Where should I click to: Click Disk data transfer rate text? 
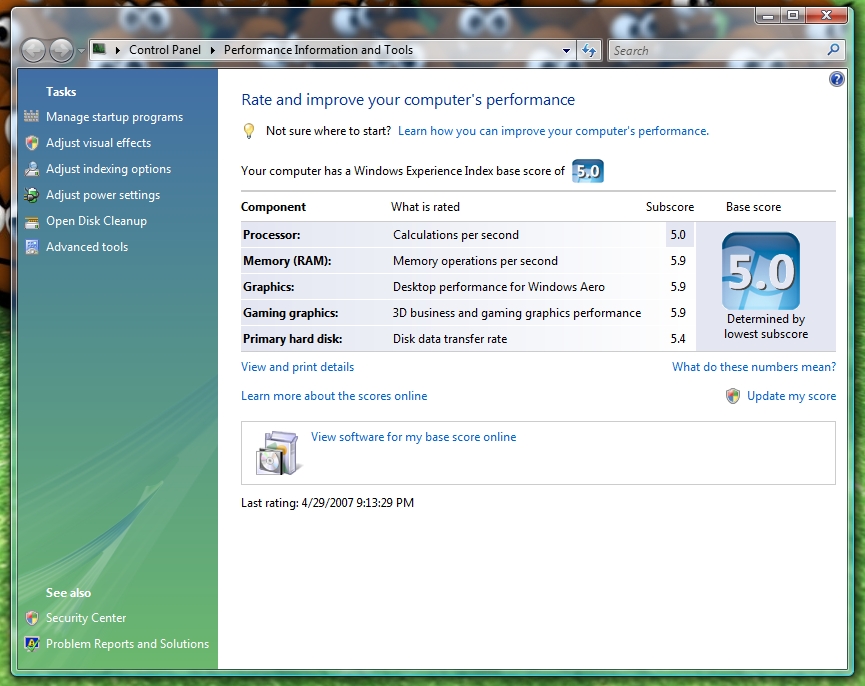450,339
